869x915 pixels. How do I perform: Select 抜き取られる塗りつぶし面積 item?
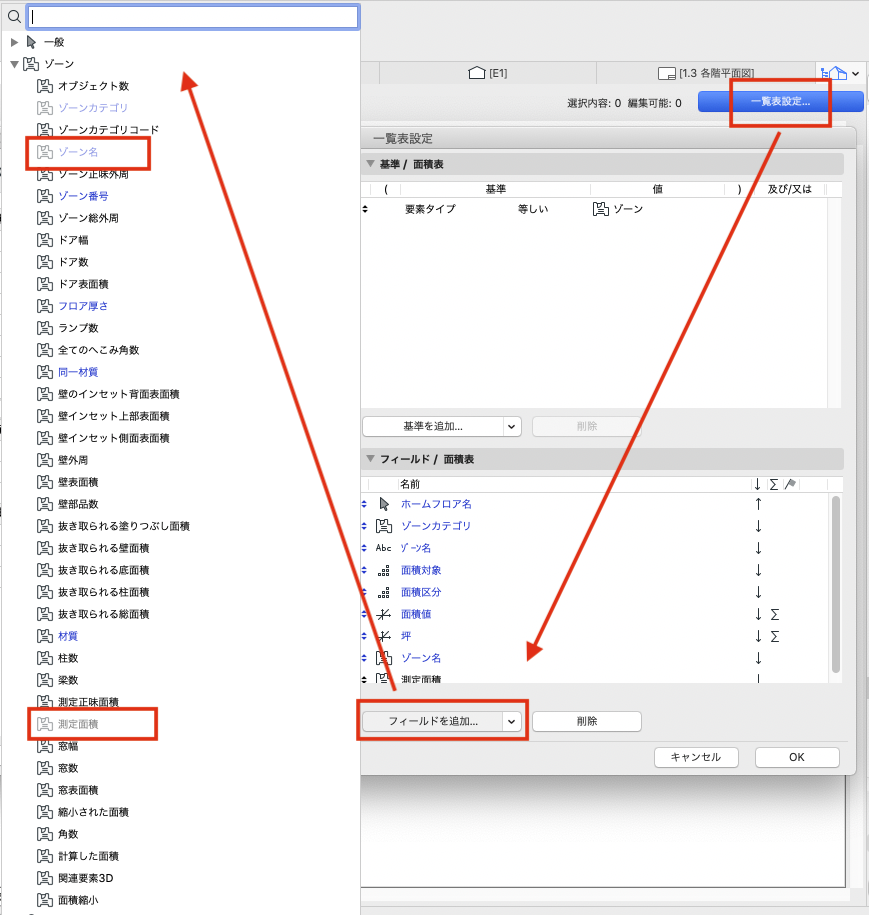pyautogui.click(x=124, y=526)
